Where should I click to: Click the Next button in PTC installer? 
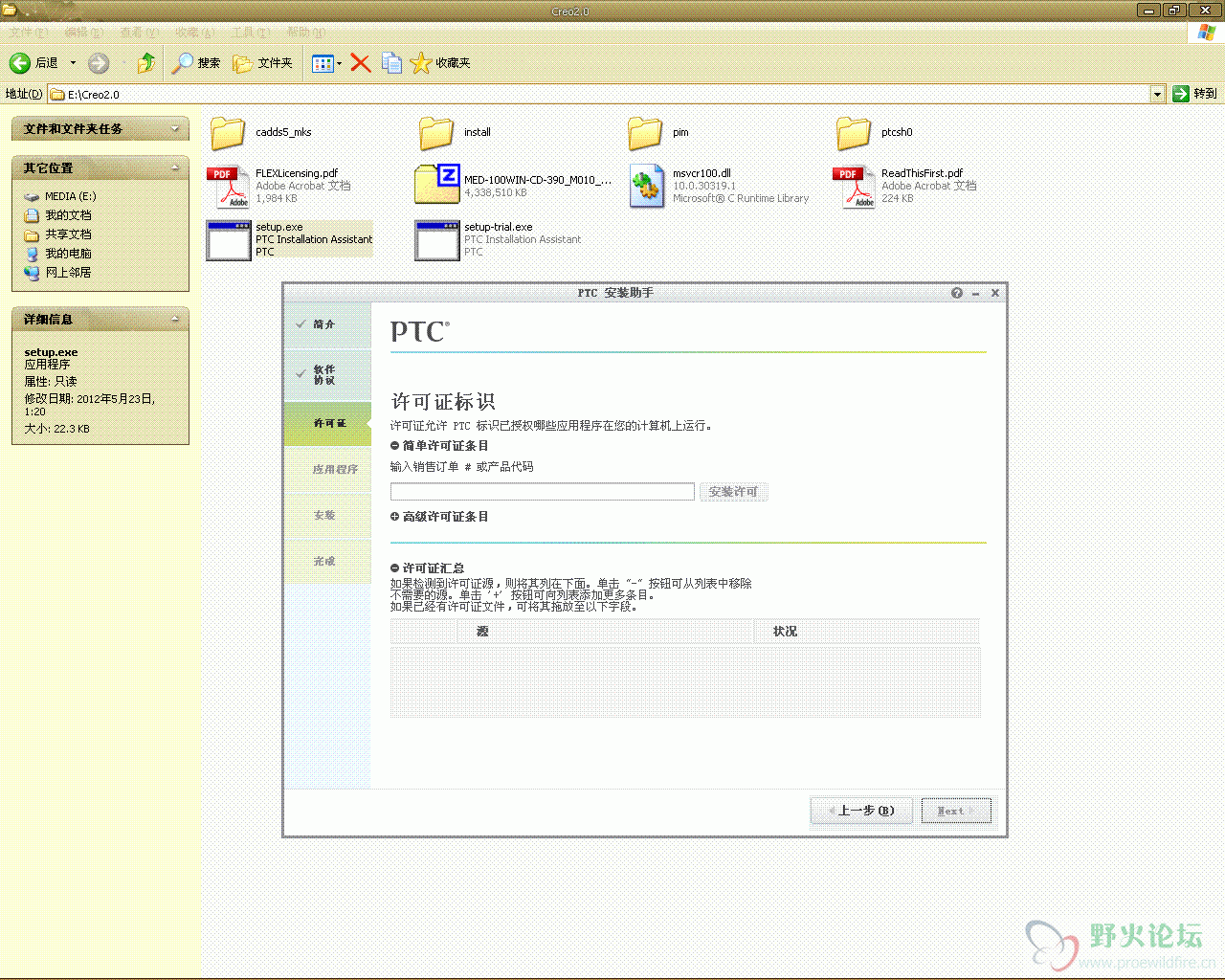click(x=956, y=811)
